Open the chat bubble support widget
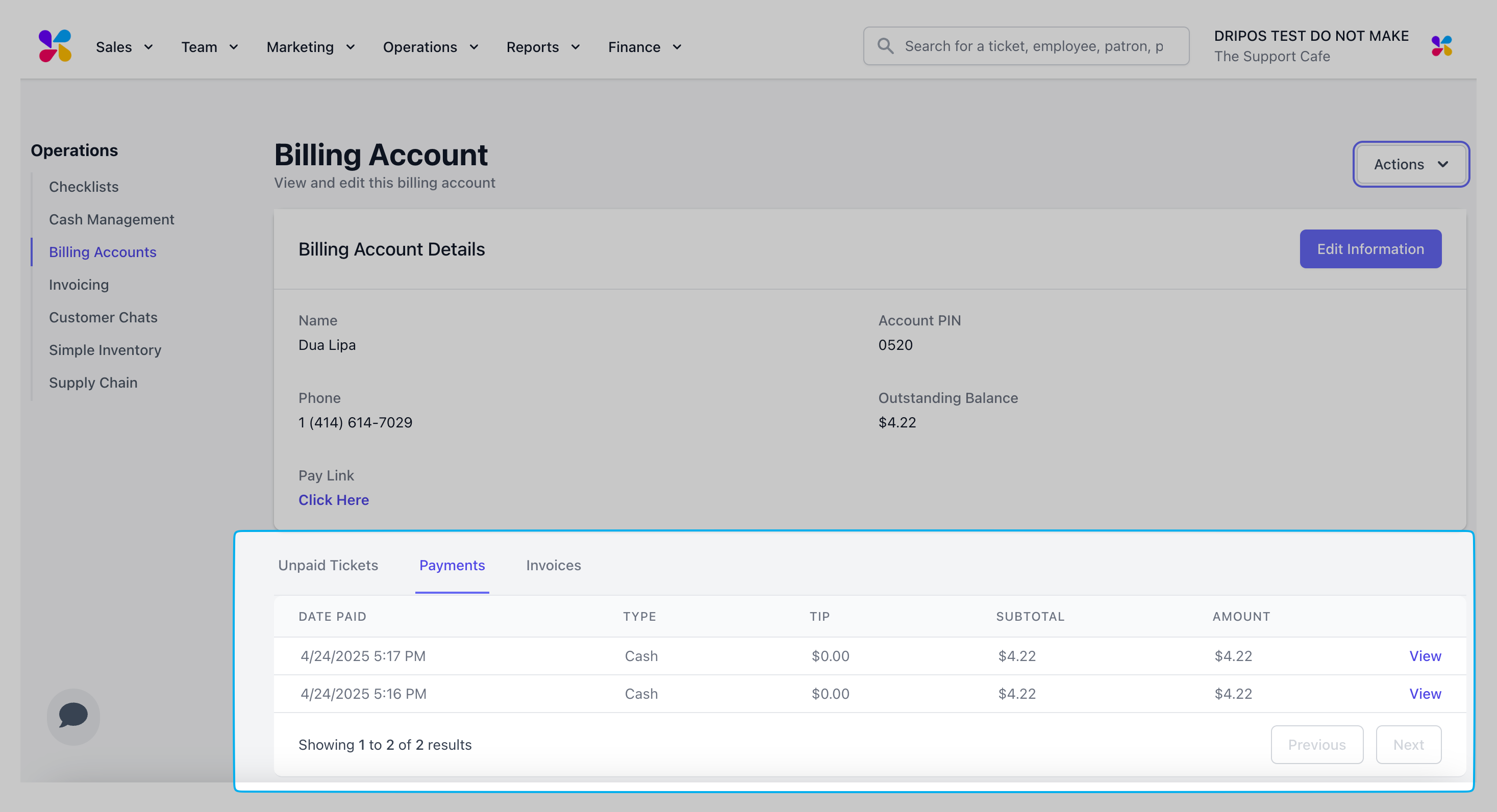The width and height of the screenshot is (1497, 812). tap(73, 716)
